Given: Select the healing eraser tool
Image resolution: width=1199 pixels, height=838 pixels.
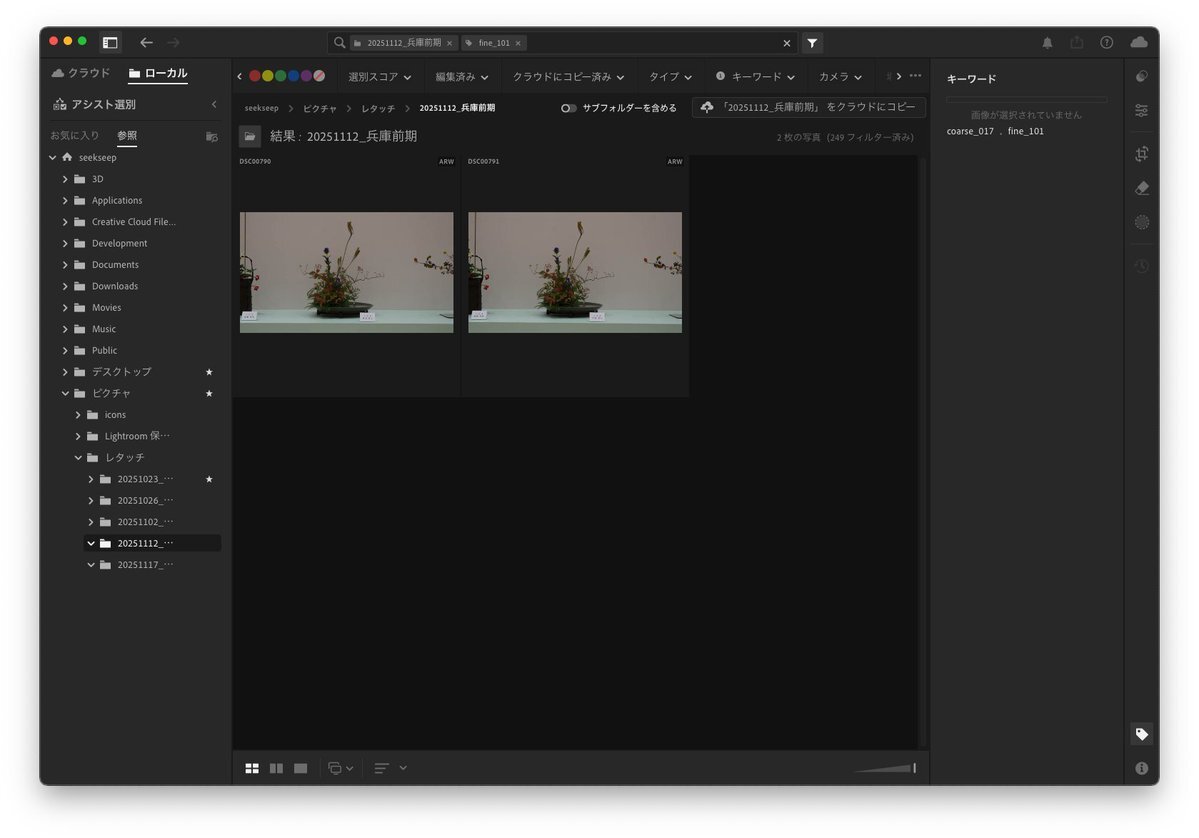Looking at the screenshot, I should click(1141, 188).
